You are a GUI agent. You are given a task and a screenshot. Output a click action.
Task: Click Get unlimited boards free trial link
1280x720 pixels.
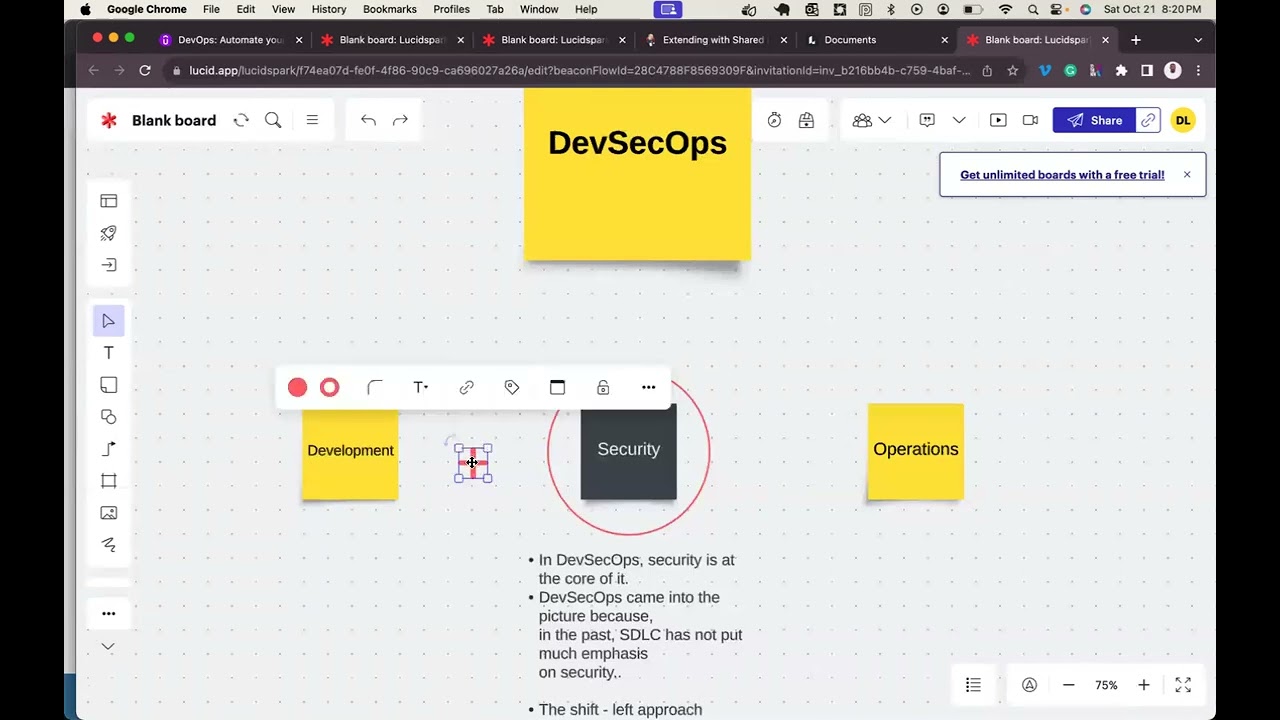[1062, 175]
